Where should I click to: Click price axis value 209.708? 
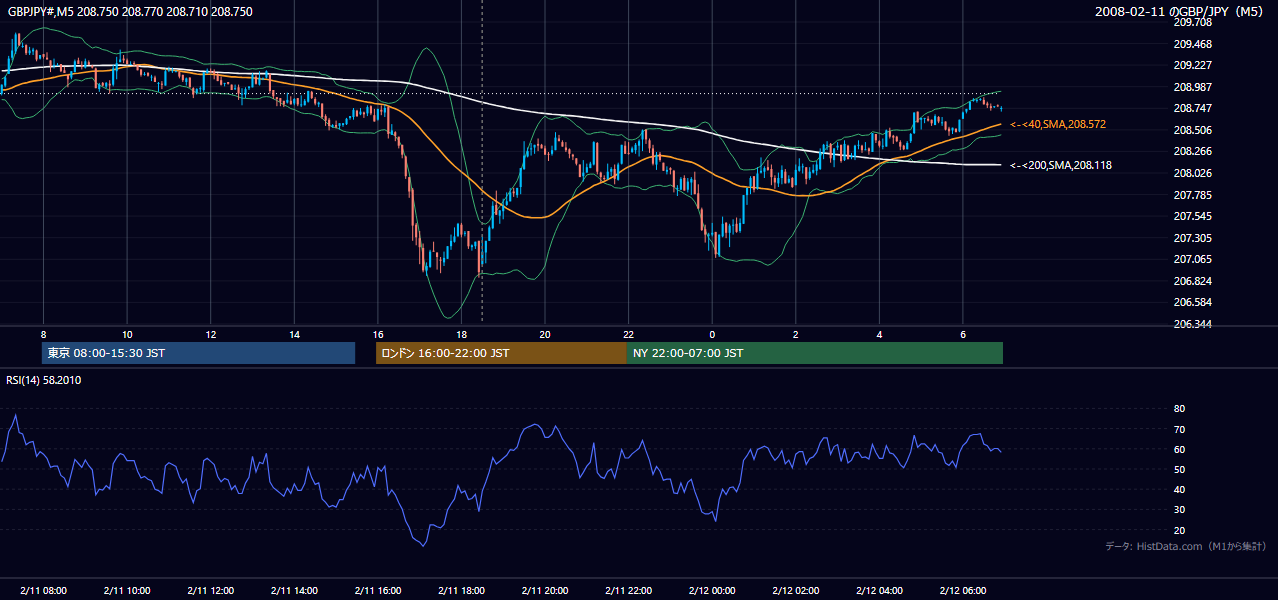(1193, 22)
